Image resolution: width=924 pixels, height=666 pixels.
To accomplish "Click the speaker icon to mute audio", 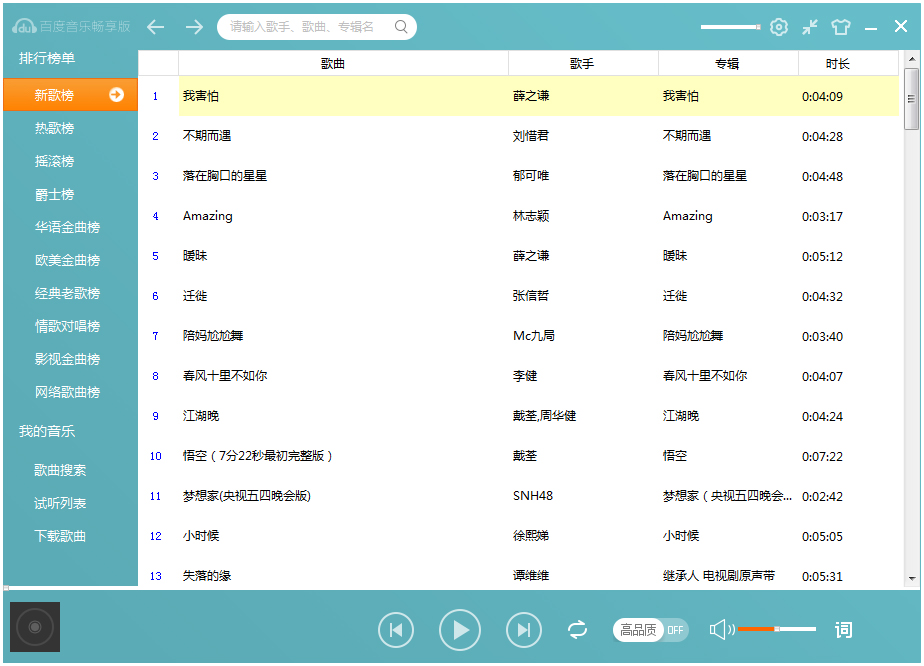I will (719, 630).
